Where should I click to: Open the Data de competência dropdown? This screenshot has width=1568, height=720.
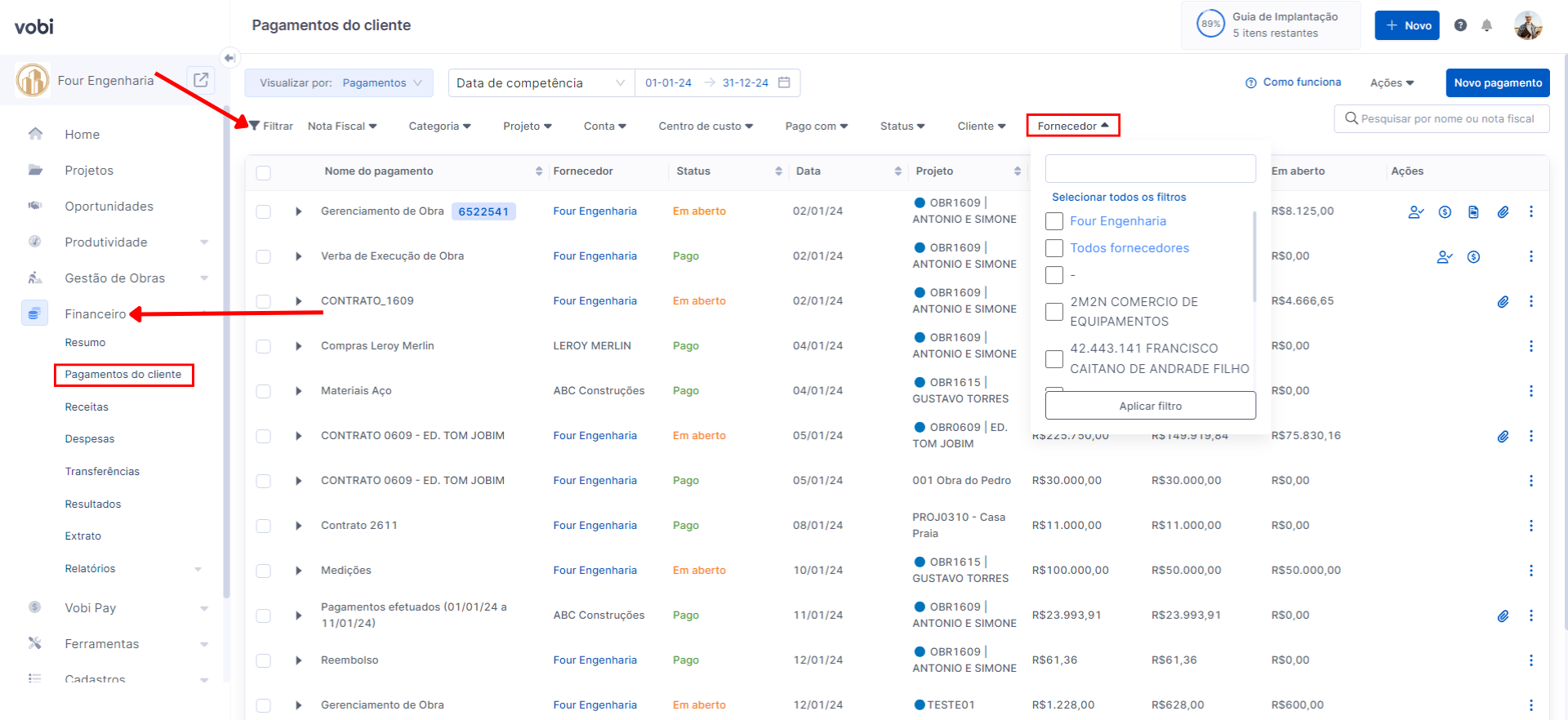[541, 82]
